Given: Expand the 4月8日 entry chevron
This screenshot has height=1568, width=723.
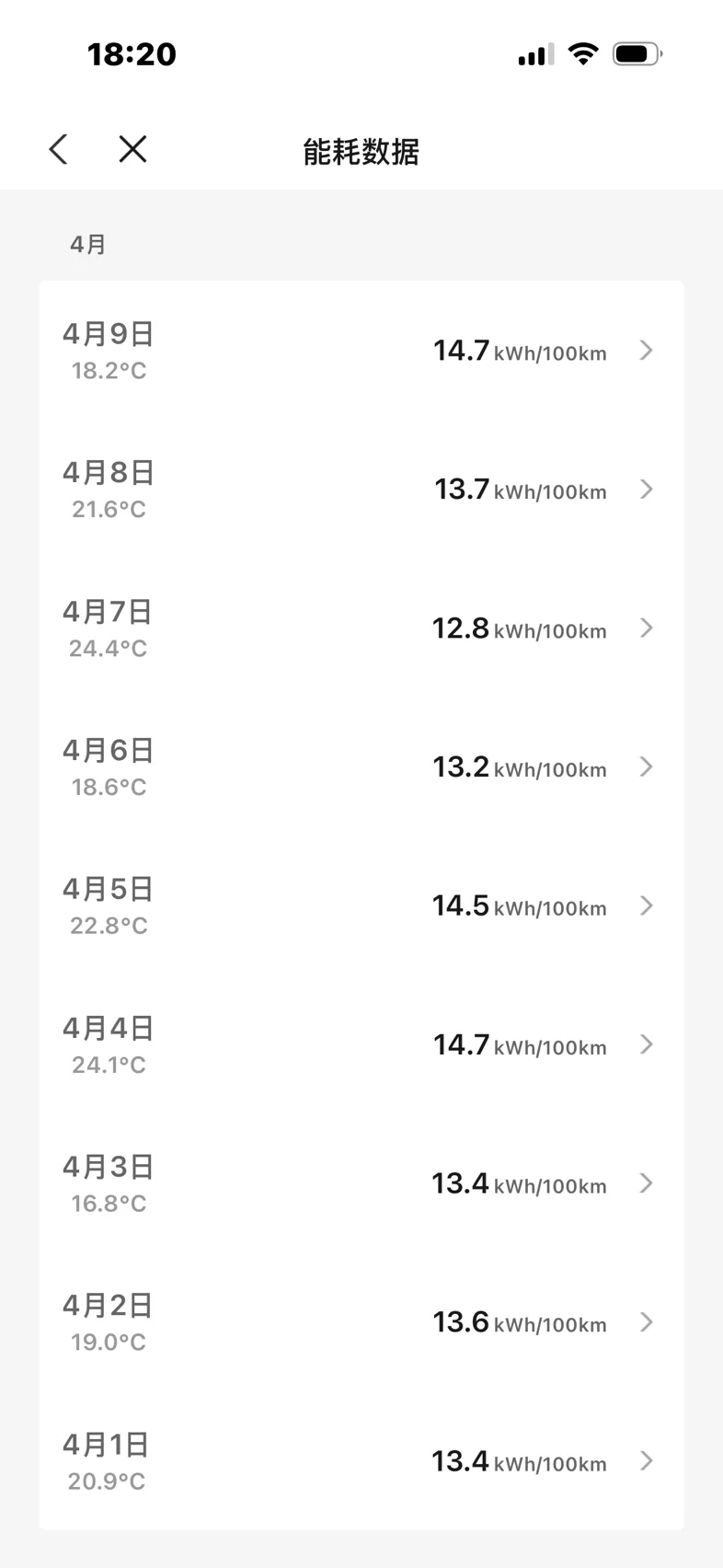Looking at the screenshot, I should tap(647, 490).
